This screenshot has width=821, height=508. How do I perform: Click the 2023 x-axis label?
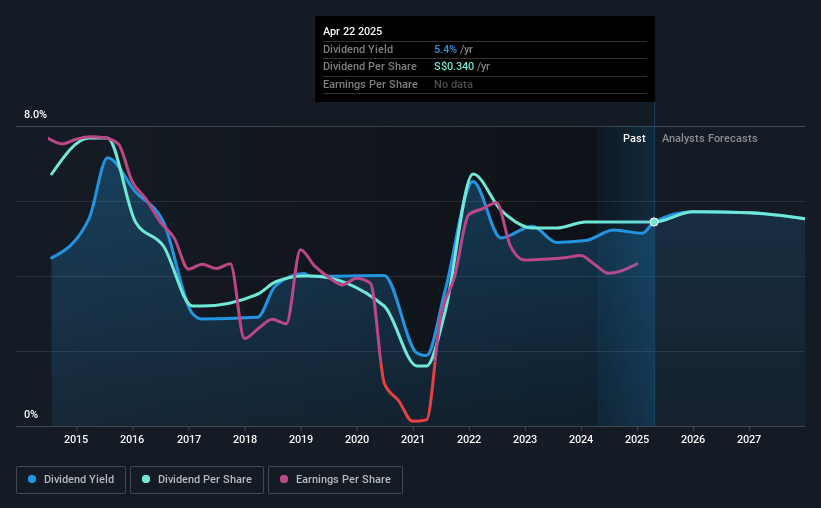pos(525,439)
